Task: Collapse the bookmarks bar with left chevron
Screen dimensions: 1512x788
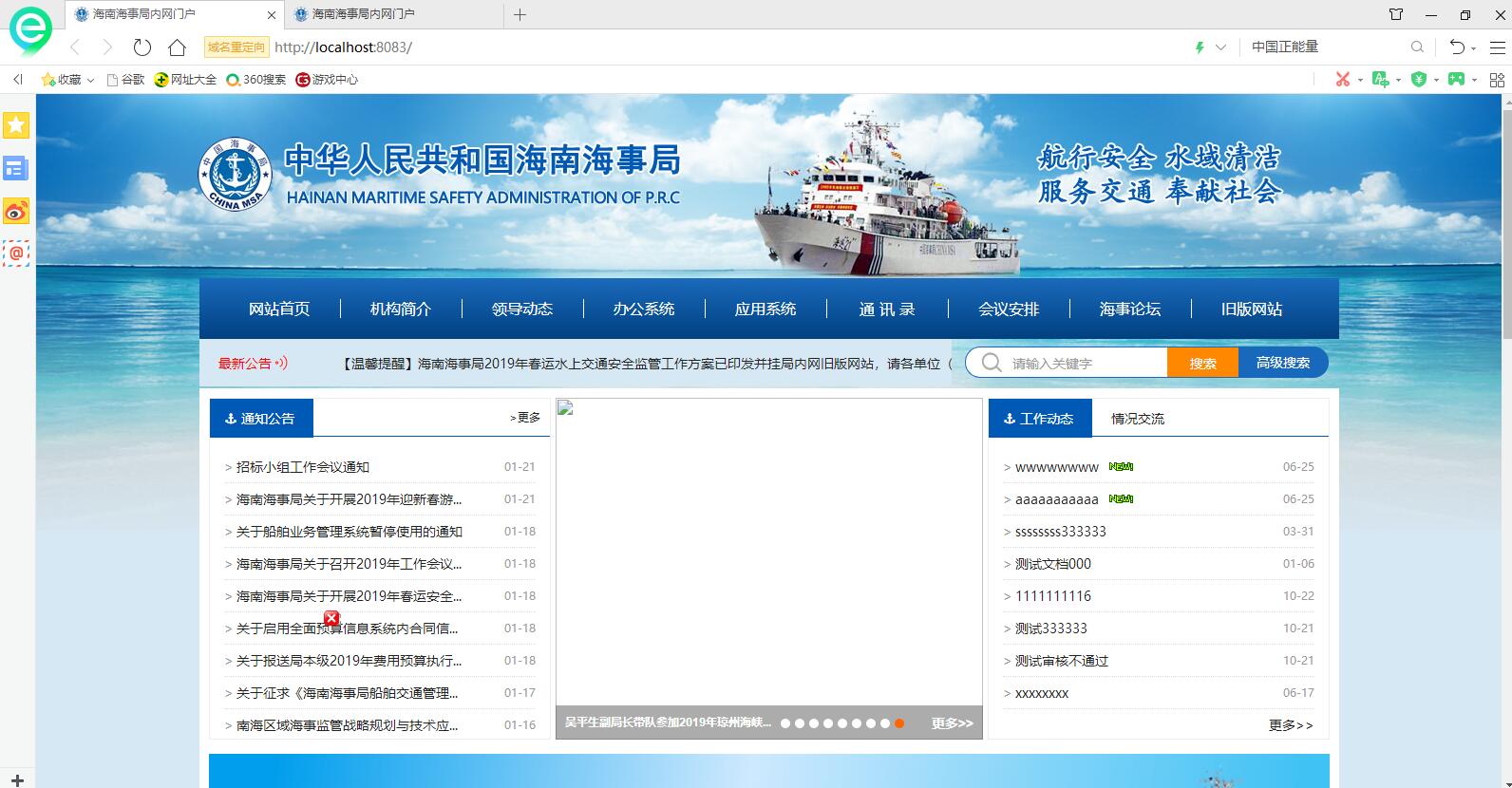Action: [17, 80]
